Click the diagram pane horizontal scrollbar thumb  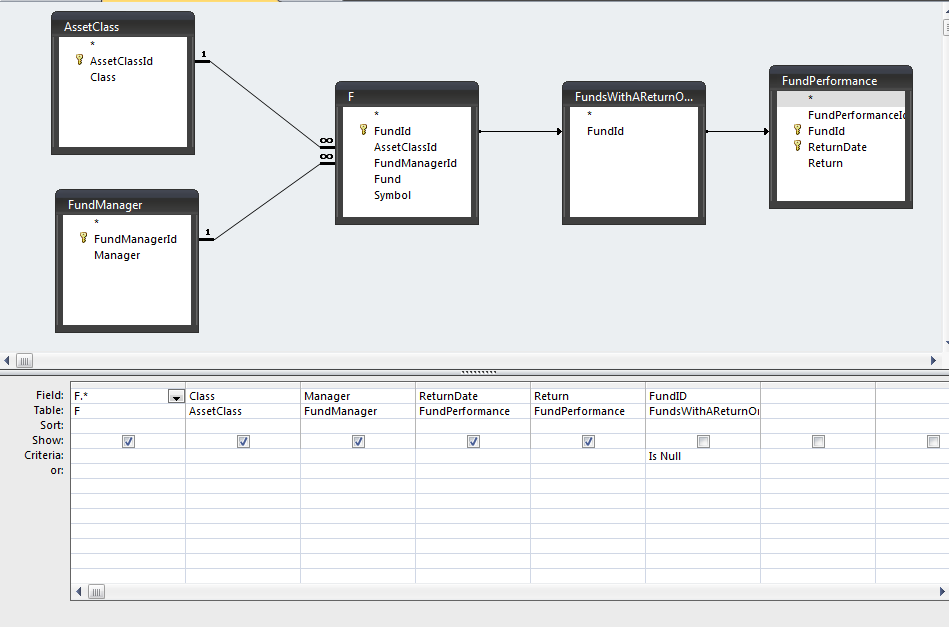(x=24, y=361)
